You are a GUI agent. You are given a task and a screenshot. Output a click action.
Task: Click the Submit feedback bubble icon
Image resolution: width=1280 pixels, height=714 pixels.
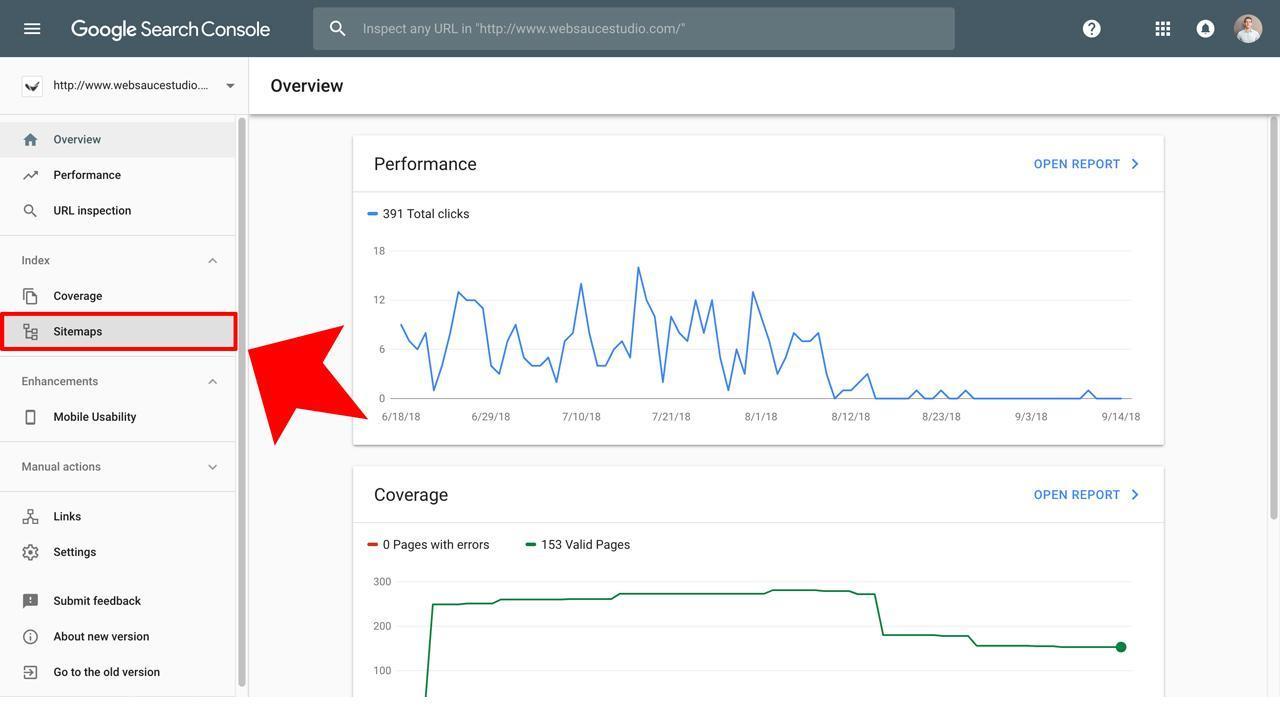[30, 601]
